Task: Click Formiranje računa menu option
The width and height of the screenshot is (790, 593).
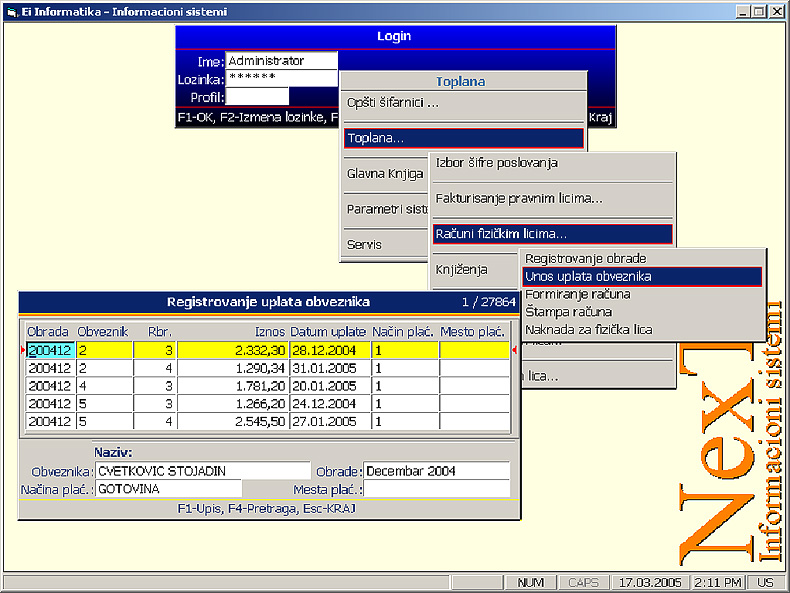Action: point(577,294)
